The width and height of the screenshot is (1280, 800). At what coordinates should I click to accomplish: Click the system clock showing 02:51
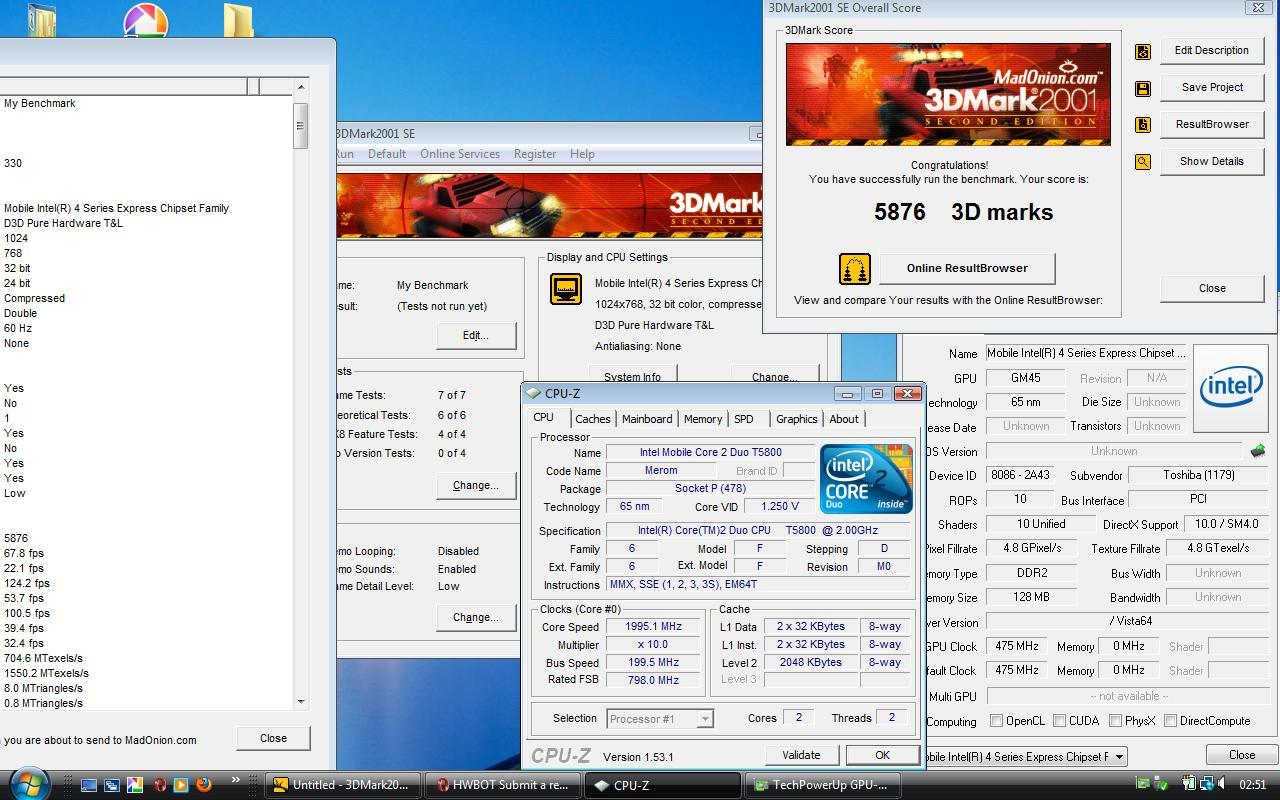point(1252,785)
